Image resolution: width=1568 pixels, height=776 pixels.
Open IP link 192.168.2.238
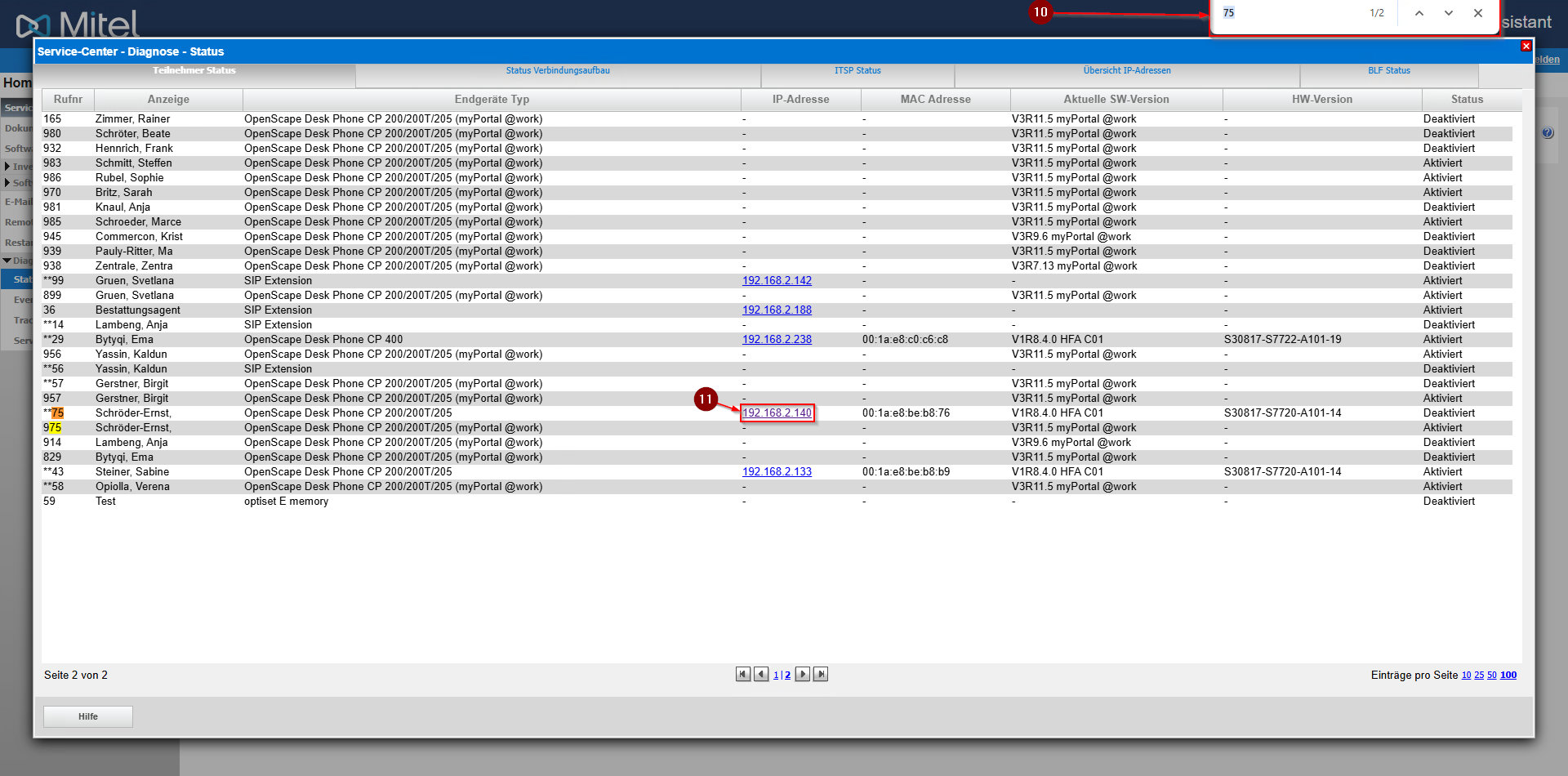(x=777, y=340)
